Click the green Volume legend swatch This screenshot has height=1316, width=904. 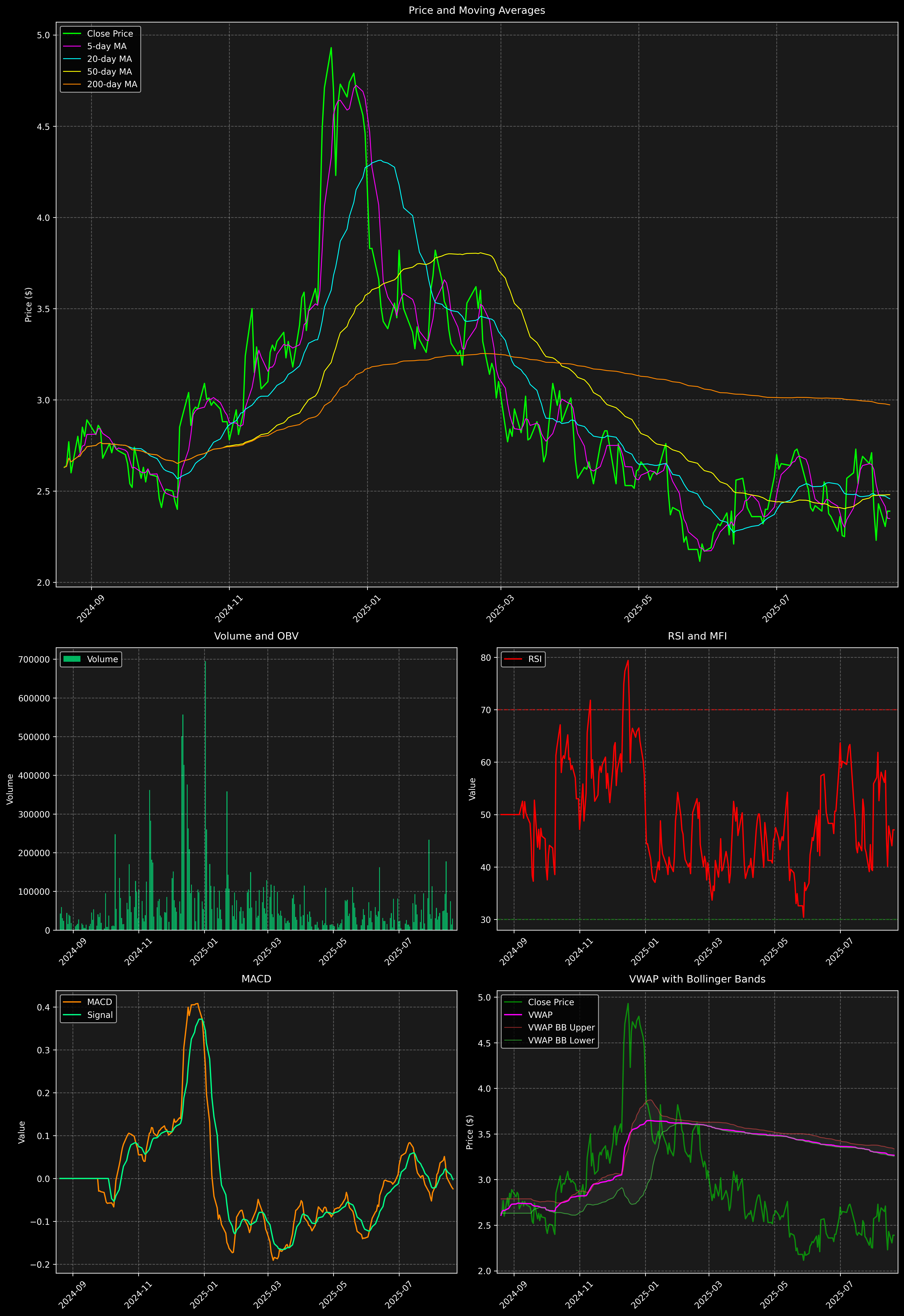72,659
